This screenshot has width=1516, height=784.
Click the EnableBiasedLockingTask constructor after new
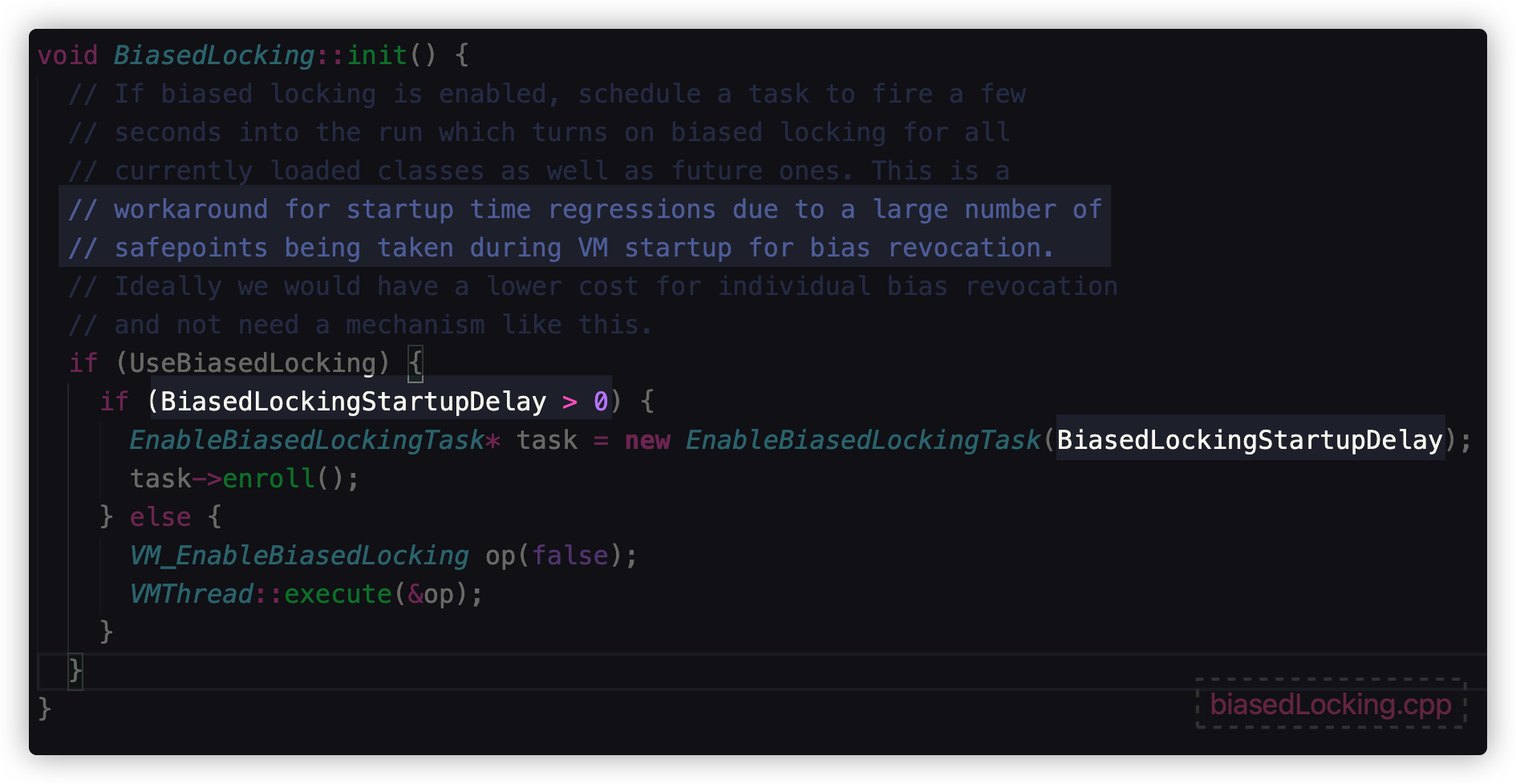point(863,440)
